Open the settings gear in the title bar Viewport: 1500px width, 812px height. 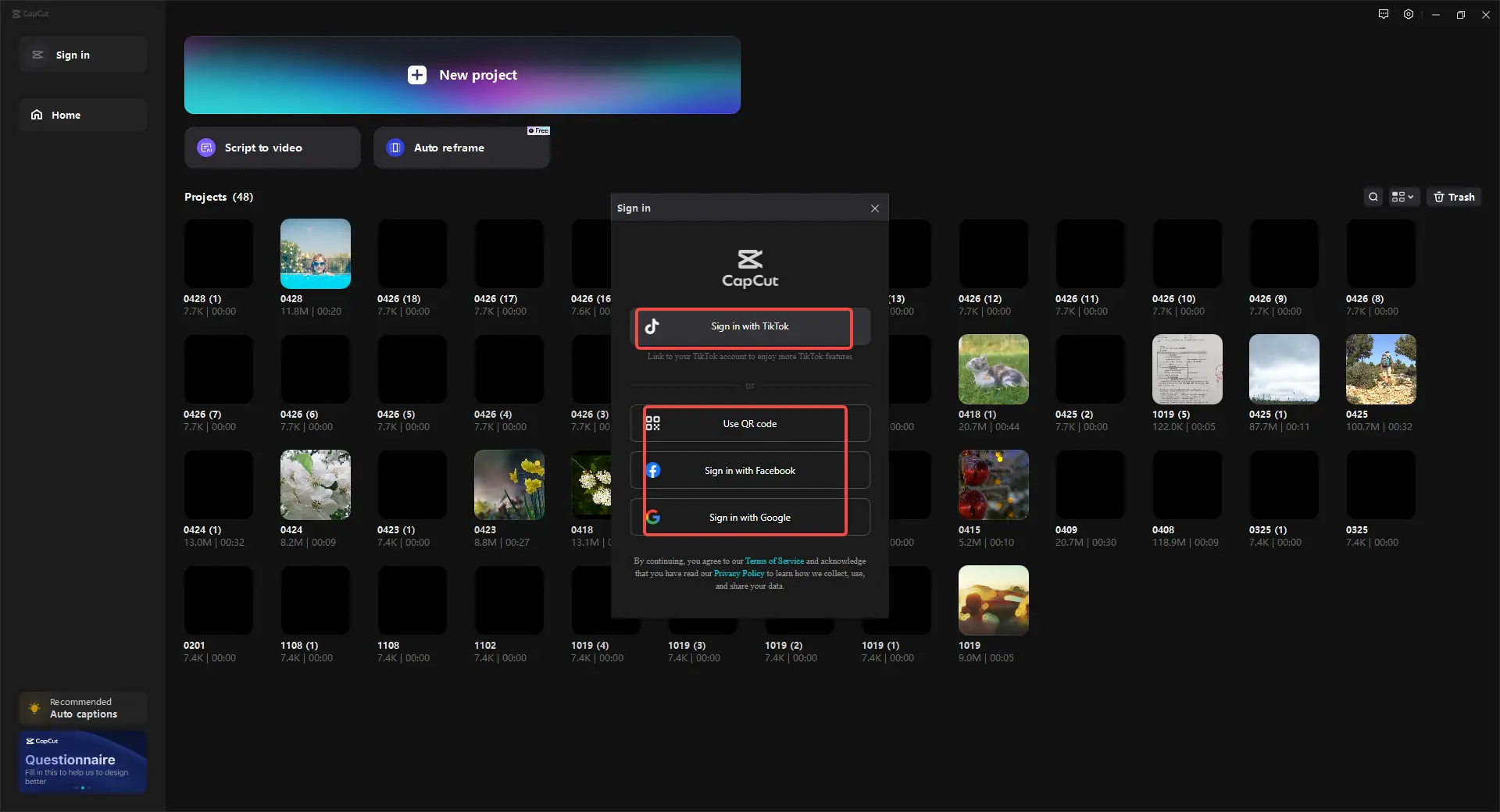click(x=1409, y=14)
